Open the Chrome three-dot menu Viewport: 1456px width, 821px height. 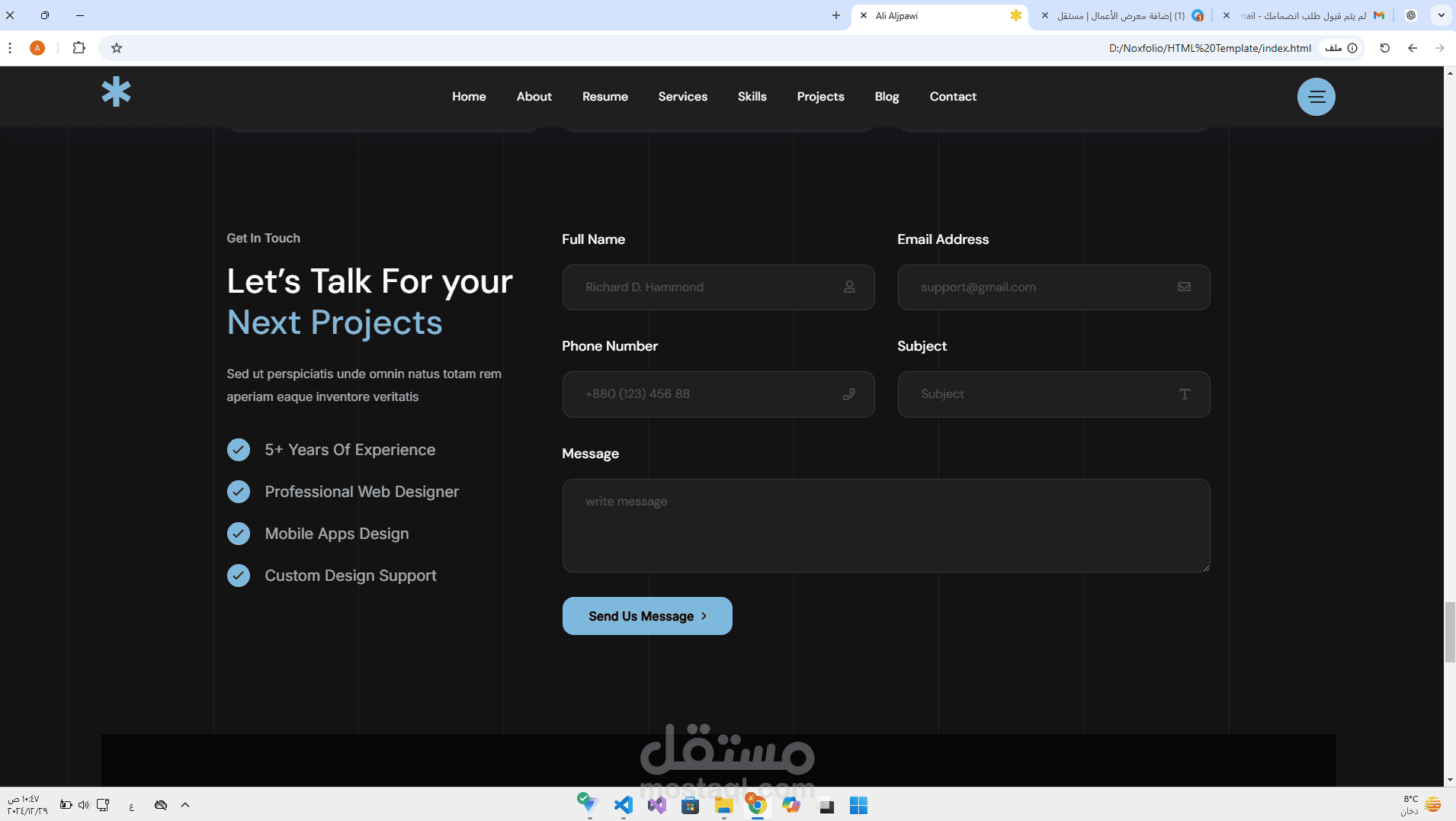pos(10,48)
